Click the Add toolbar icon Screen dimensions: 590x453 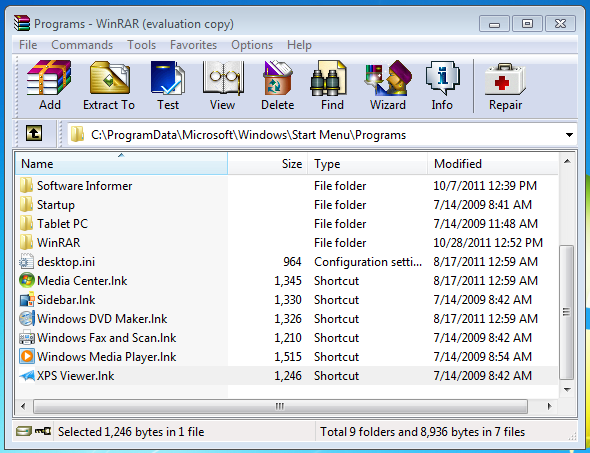[x=49, y=78]
